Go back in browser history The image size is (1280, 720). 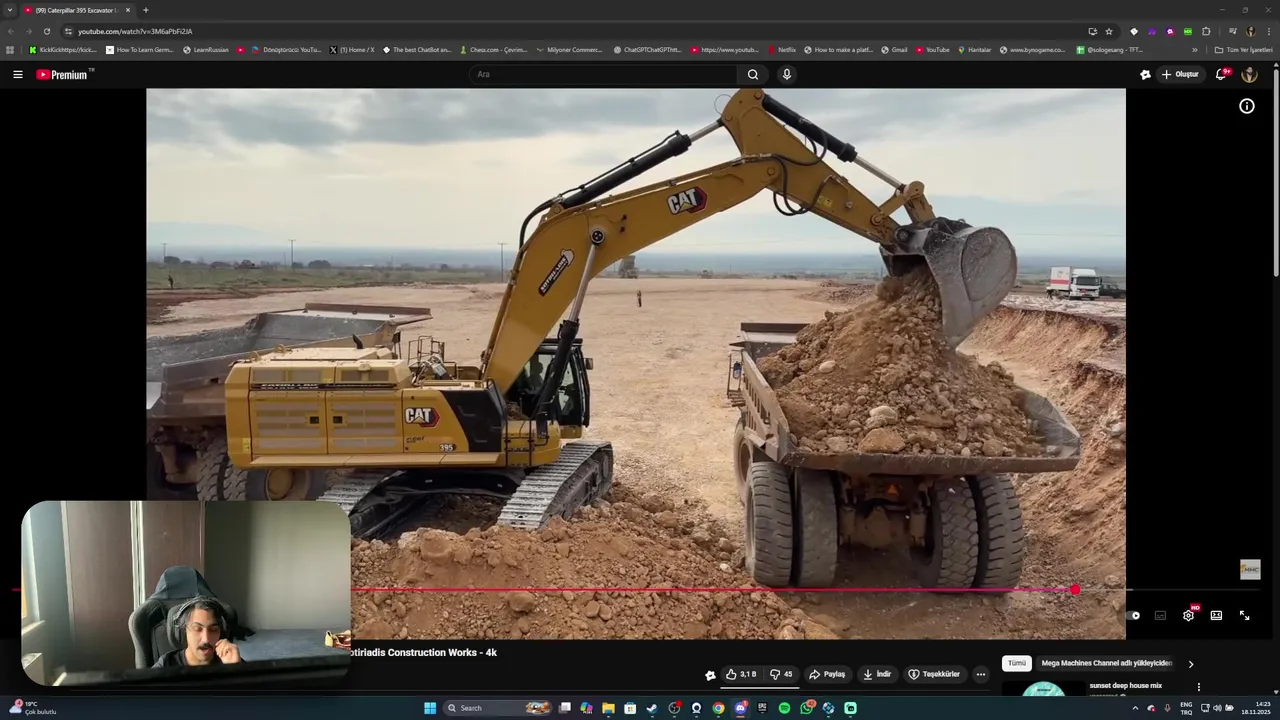pyautogui.click(x=10, y=31)
